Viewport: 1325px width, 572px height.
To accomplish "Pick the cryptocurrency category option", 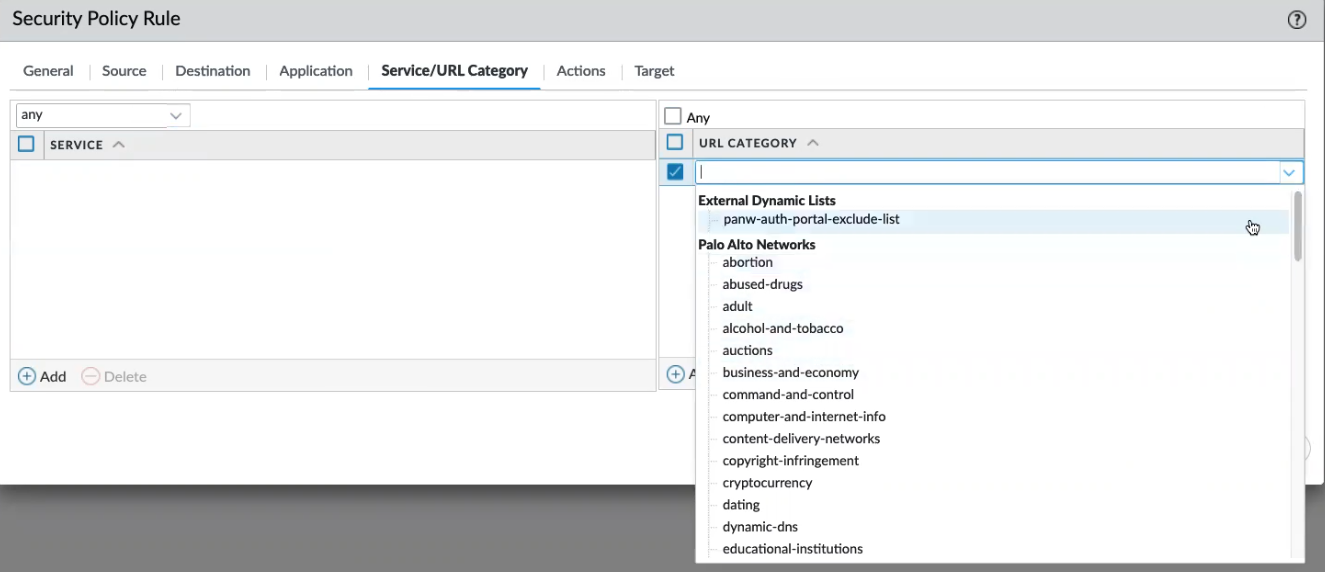I will click(x=767, y=482).
